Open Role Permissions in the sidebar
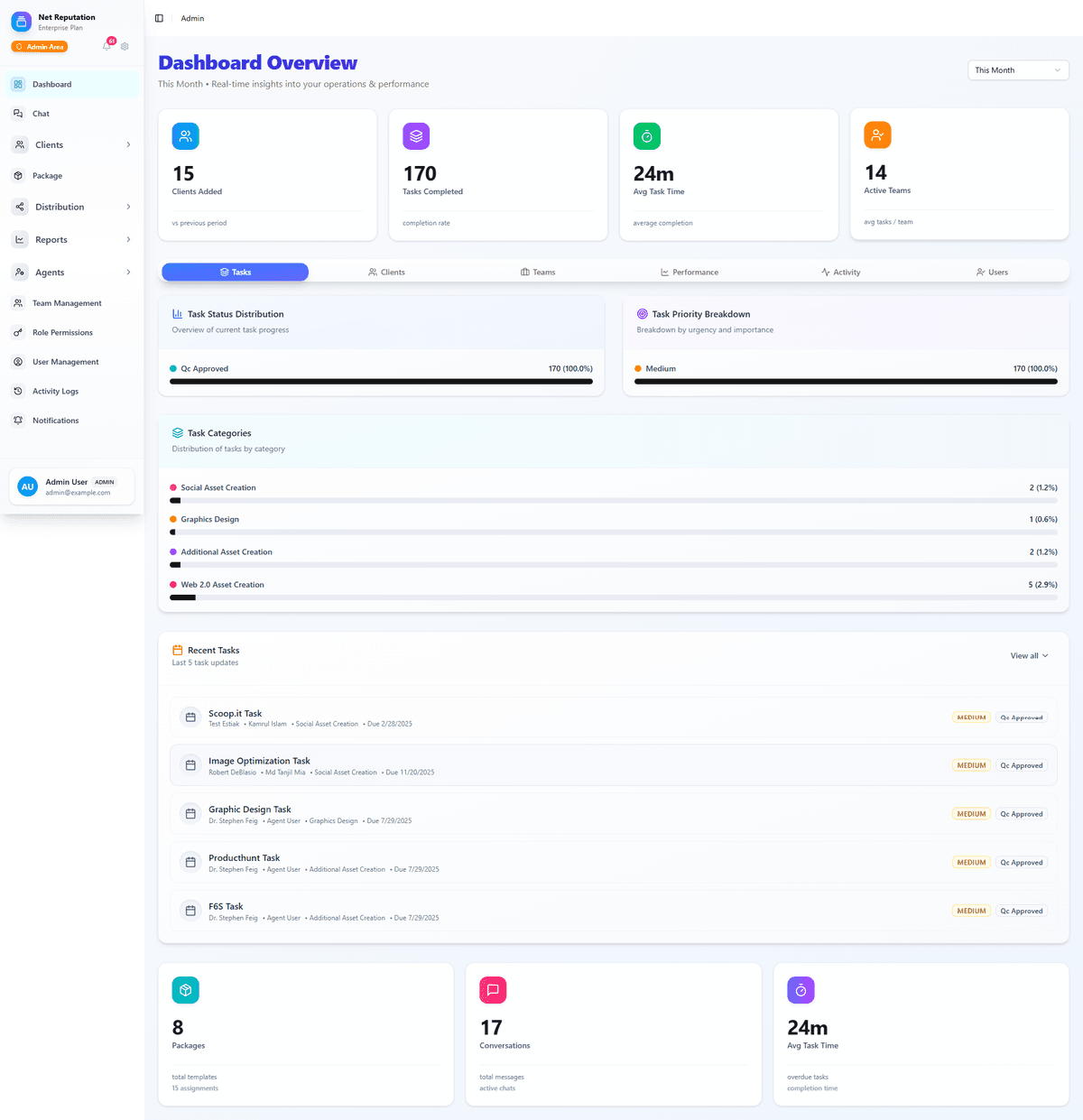The image size is (1083, 1120). tap(62, 332)
